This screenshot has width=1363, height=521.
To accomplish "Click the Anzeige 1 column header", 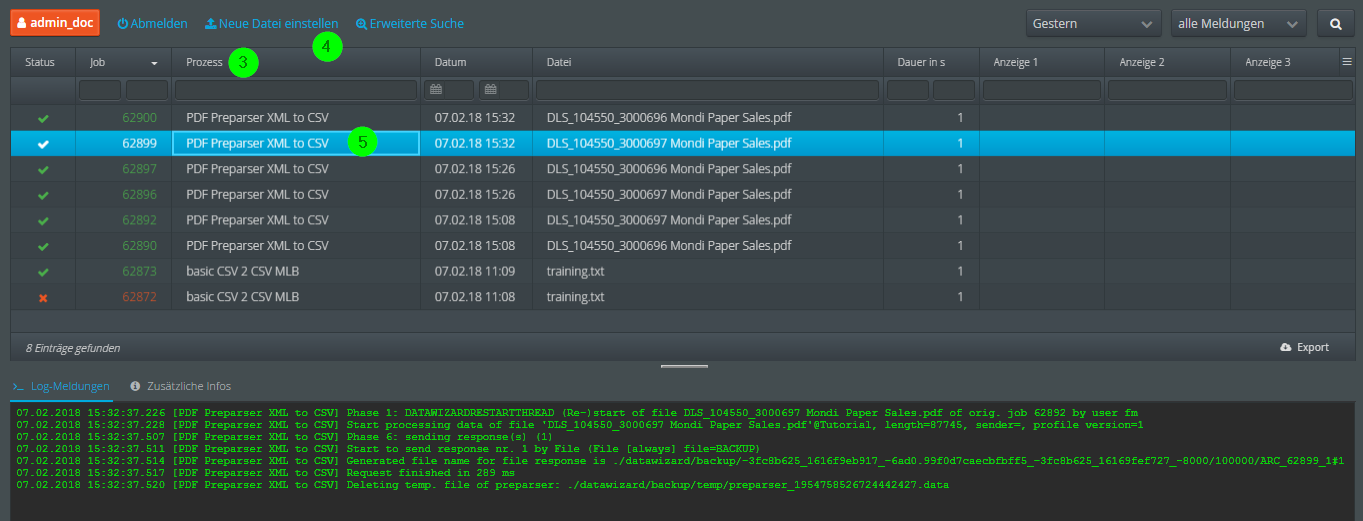I will pyautogui.click(x=1042, y=62).
